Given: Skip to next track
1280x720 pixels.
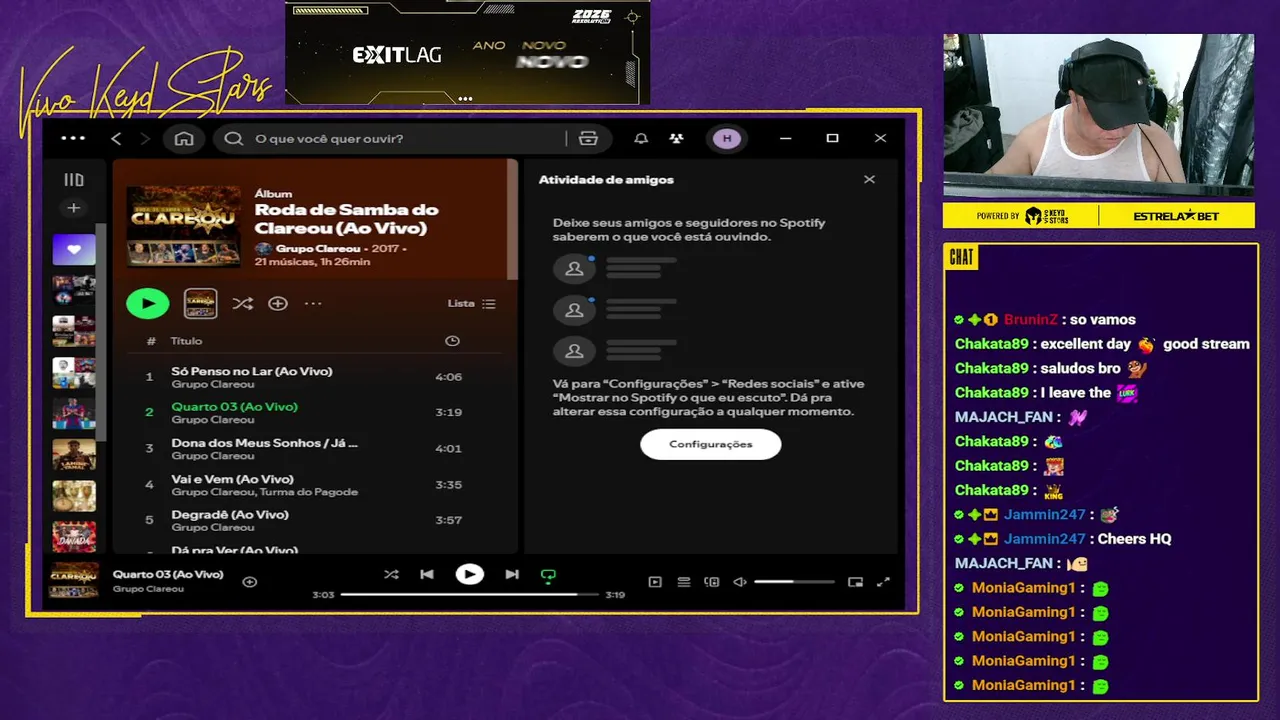Looking at the screenshot, I should click(x=512, y=574).
